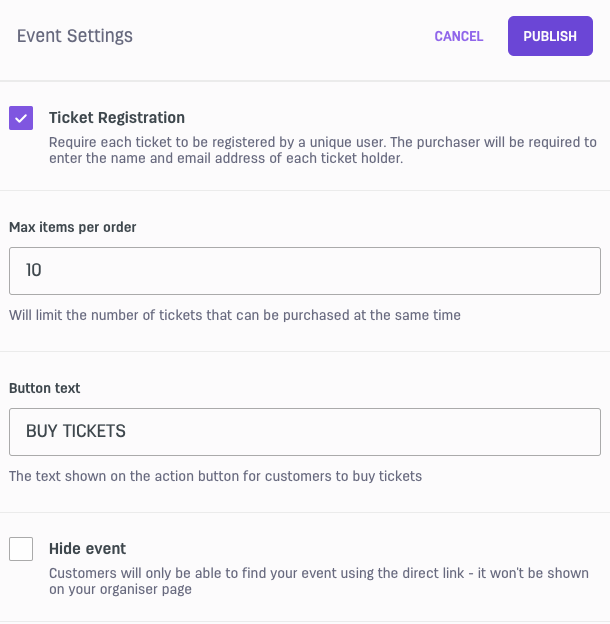
Task: Click the Hide event label
Action: tap(88, 549)
